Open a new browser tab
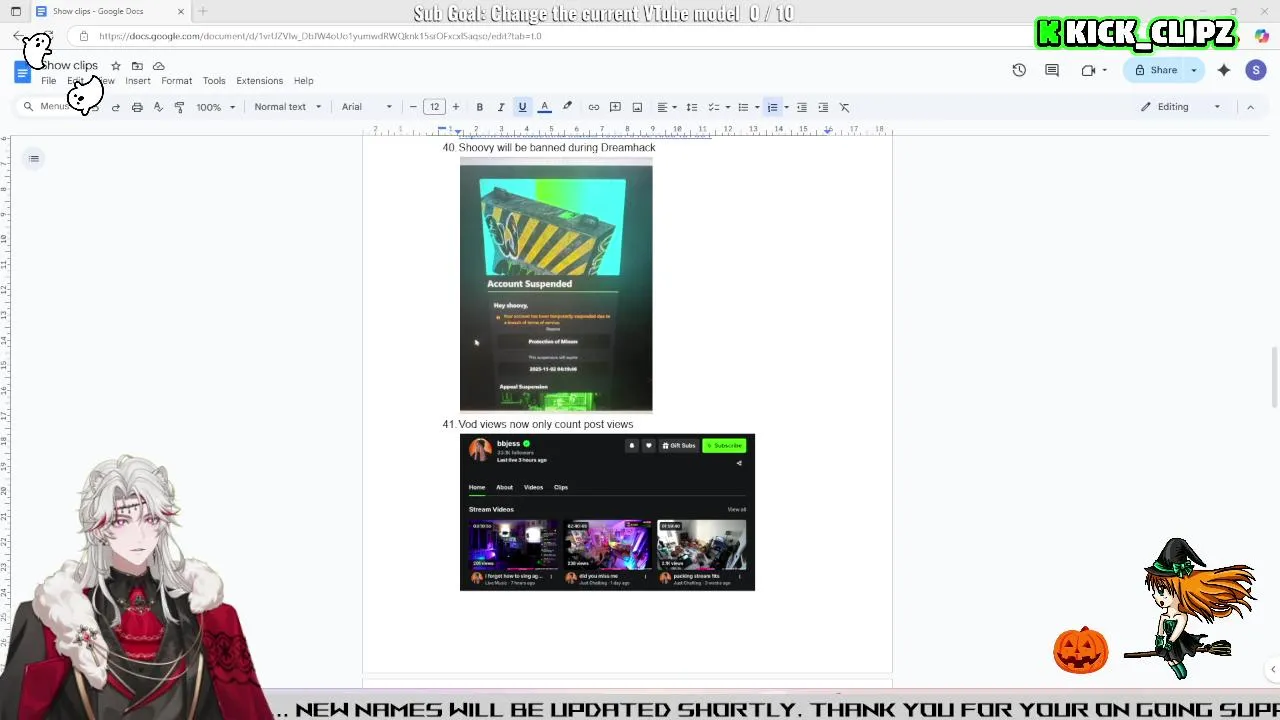The image size is (1280, 720). [x=203, y=11]
